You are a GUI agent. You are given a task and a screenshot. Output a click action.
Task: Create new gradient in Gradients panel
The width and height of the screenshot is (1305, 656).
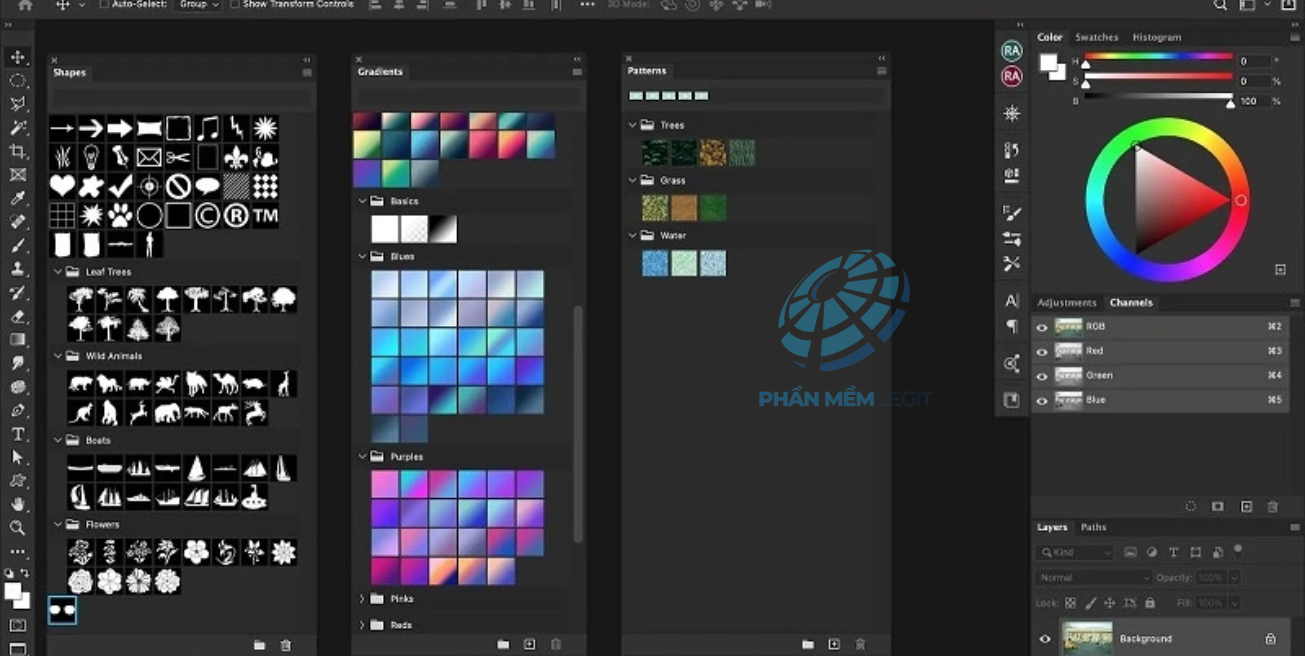(530, 645)
